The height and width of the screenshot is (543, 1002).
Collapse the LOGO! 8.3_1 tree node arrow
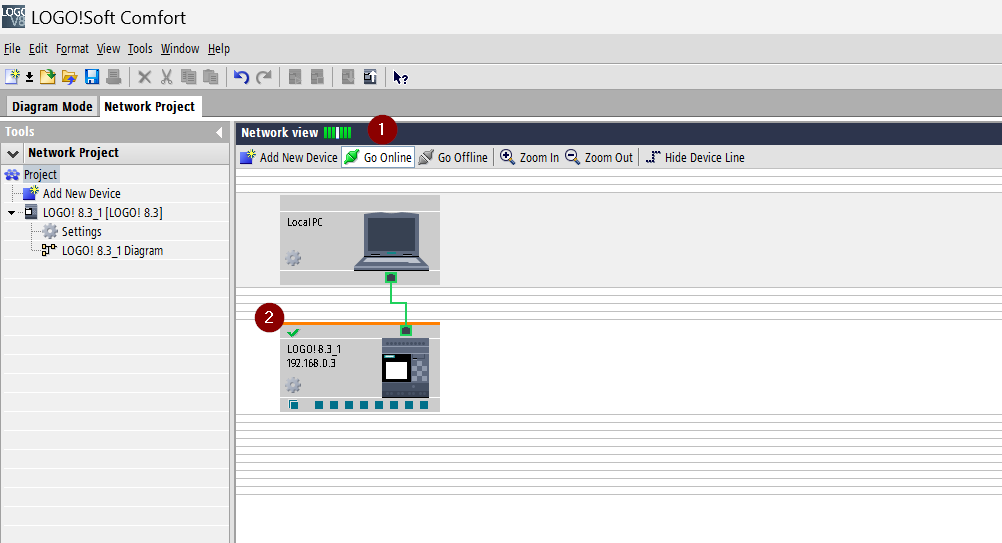12,213
